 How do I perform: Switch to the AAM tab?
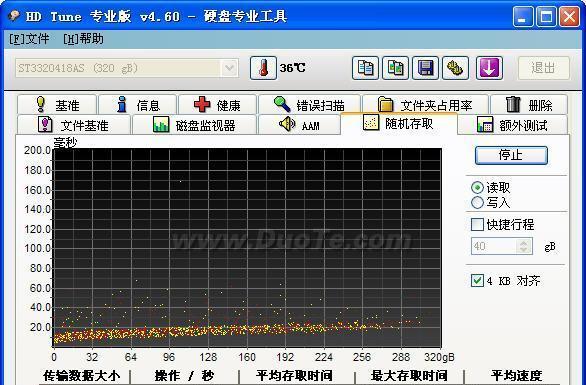coord(299,125)
